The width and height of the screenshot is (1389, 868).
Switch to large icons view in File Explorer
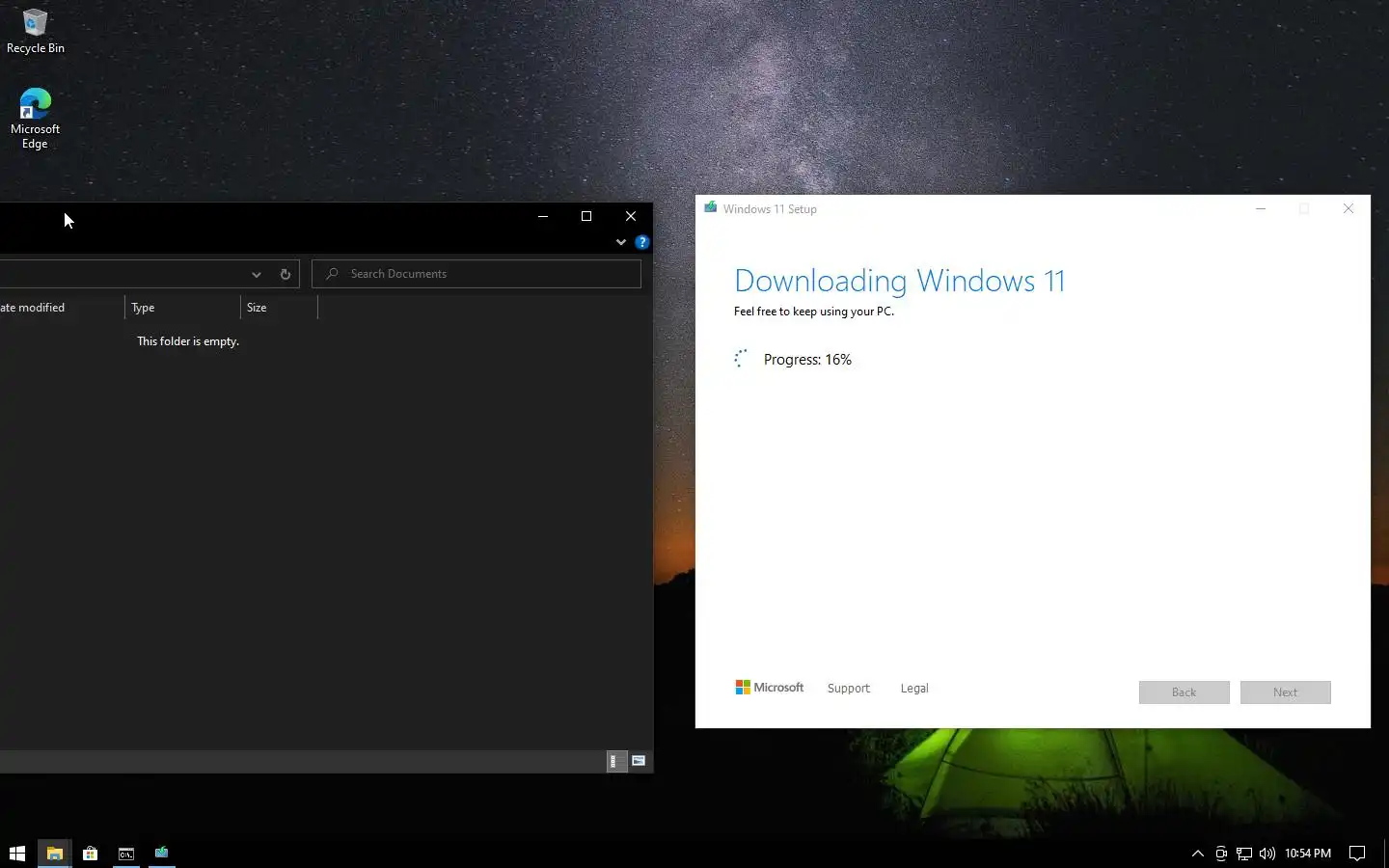639,761
